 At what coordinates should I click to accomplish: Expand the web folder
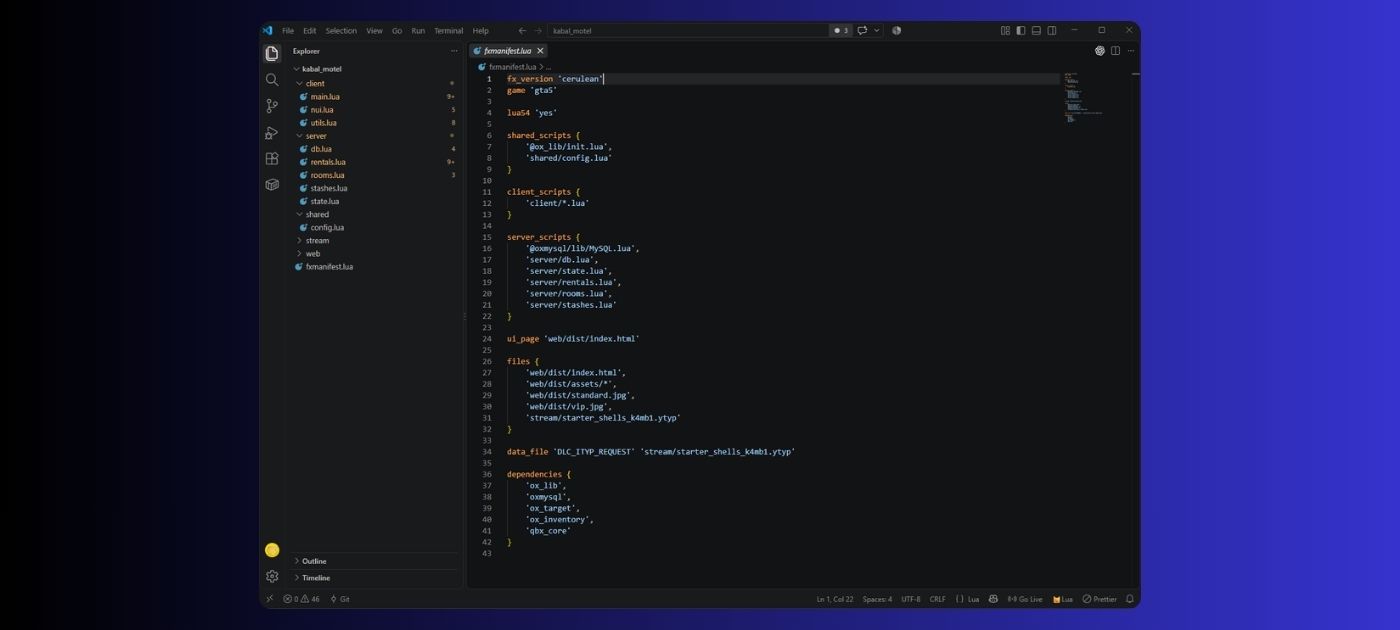pyautogui.click(x=376, y=253)
